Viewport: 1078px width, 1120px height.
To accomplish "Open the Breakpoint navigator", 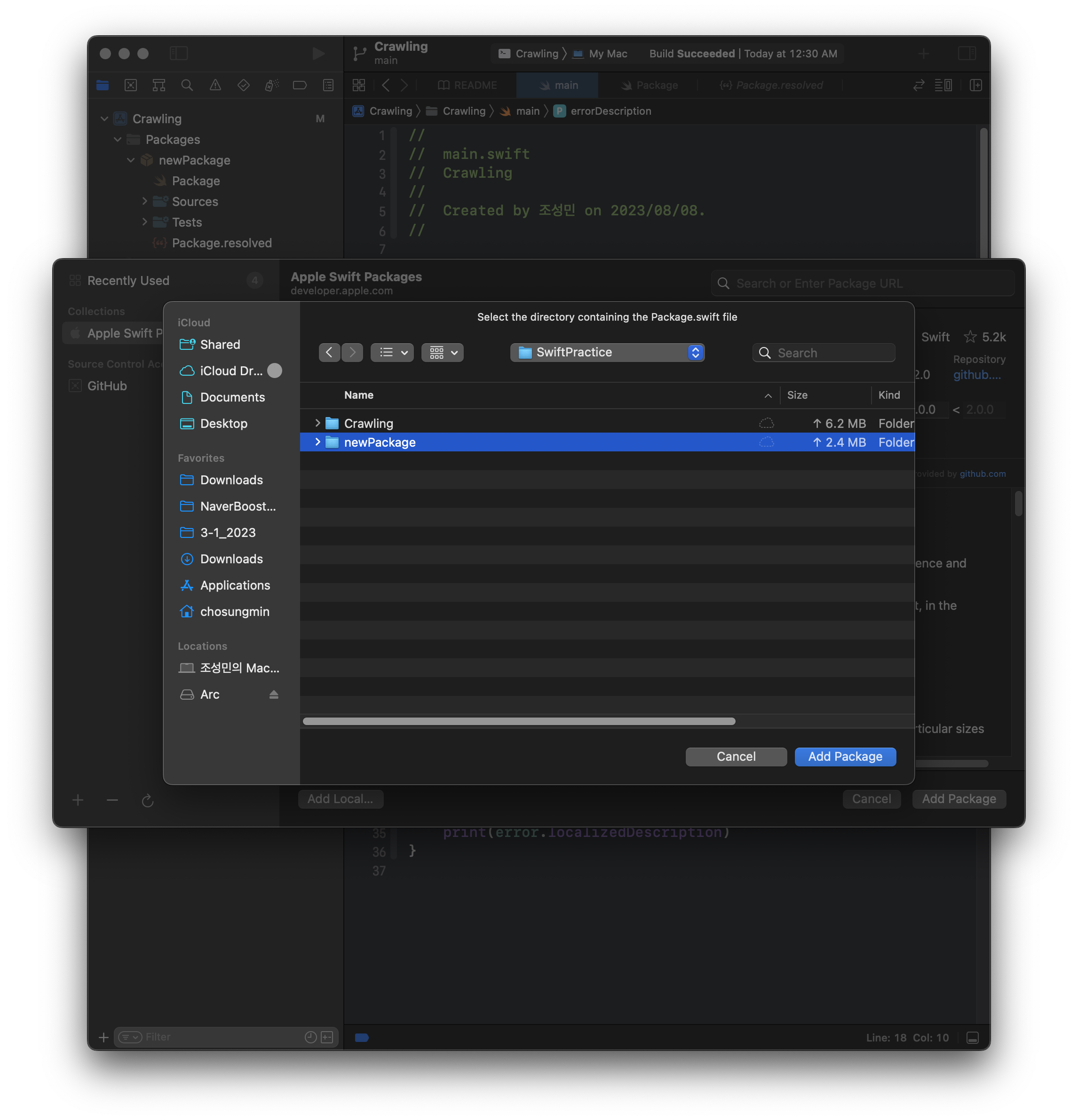I will coord(300,85).
